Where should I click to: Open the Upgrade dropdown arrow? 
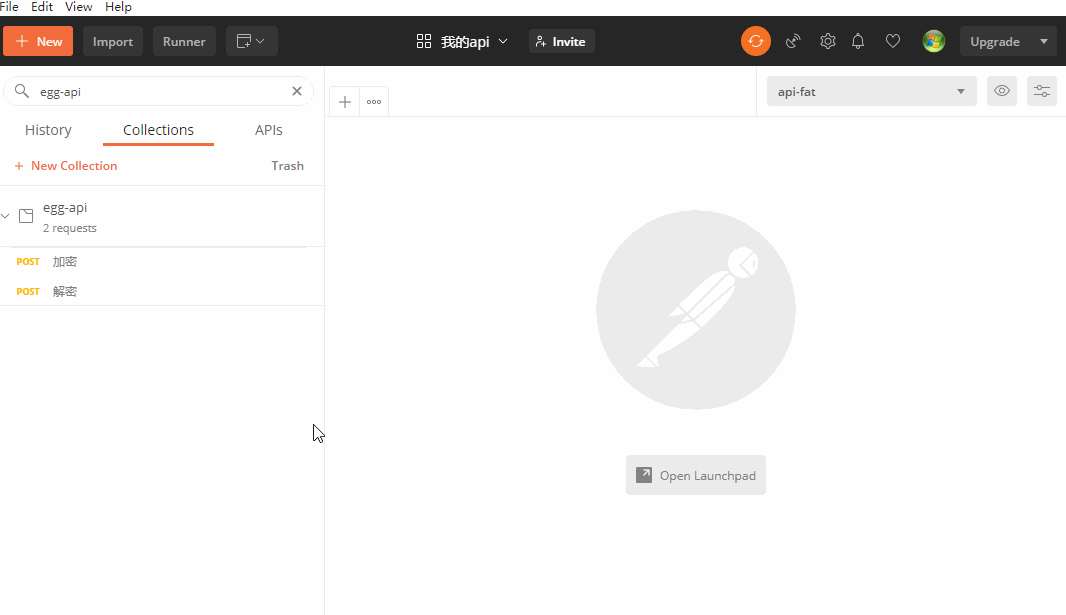click(x=1044, y=41)
